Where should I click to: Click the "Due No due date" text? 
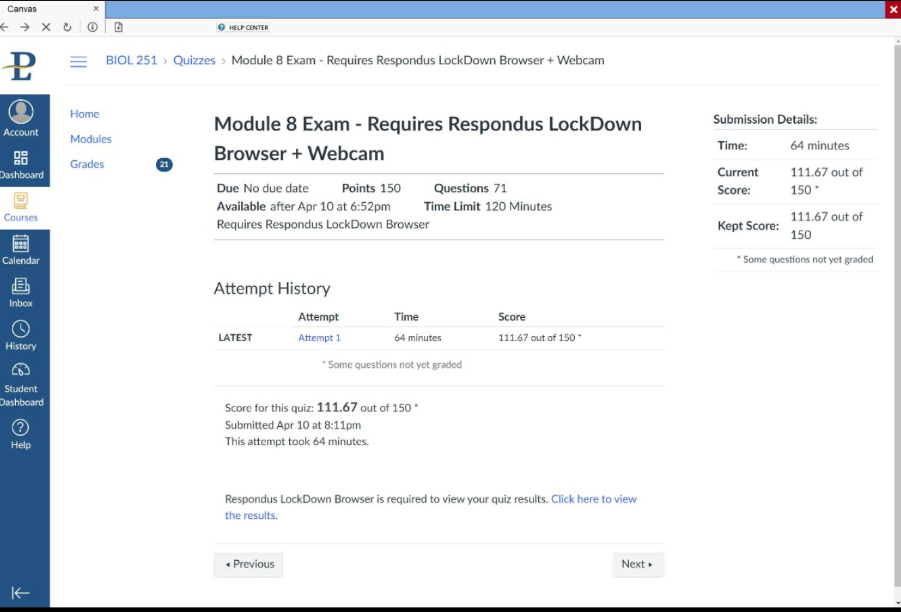click(x=263, y=188)
